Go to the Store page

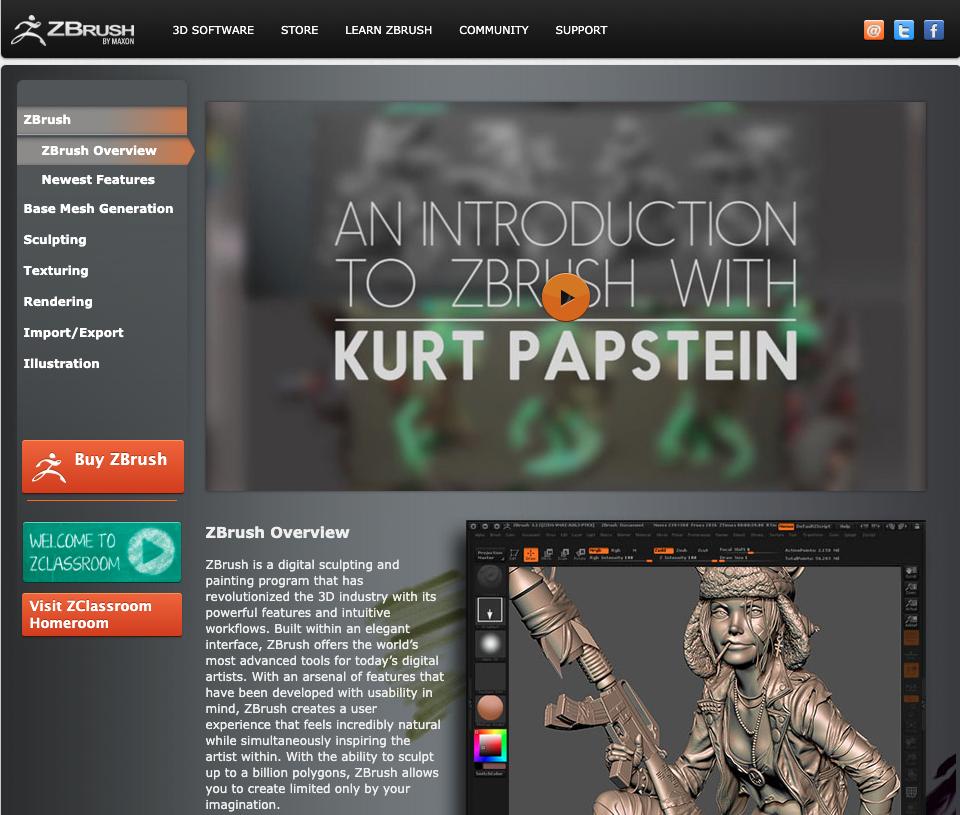[299, 30]
